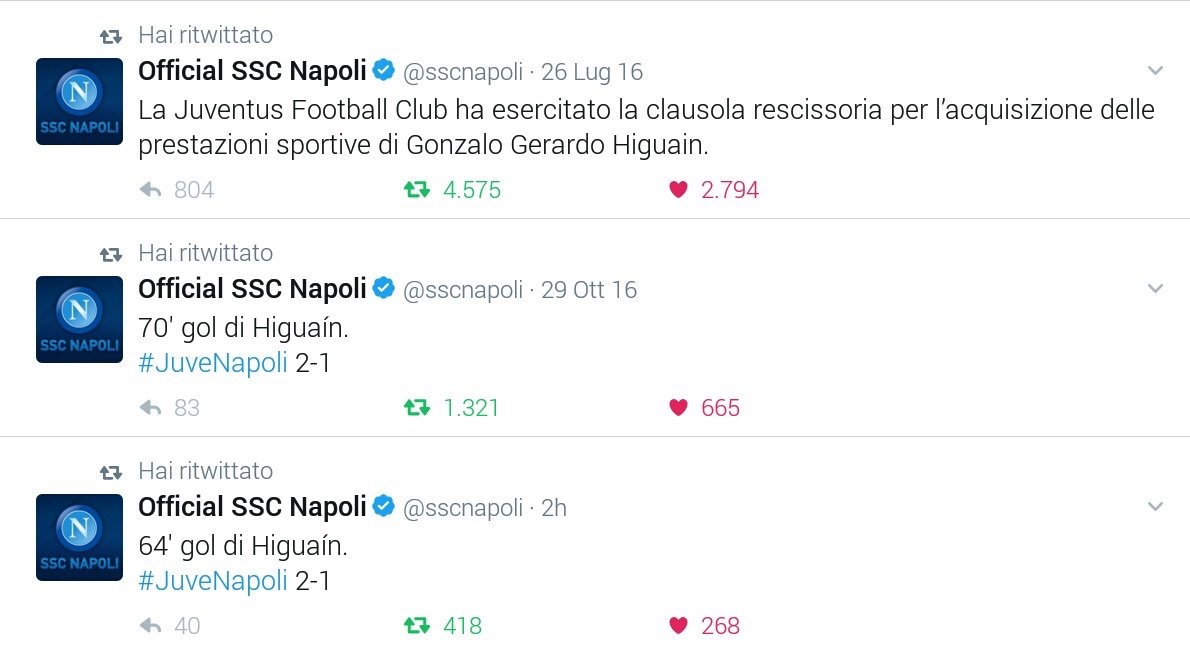This screenshot has height=651, width=1190.
Task: Open options chevron on 29 Ott 16 tweet
Action: [x=1155, y=288]
